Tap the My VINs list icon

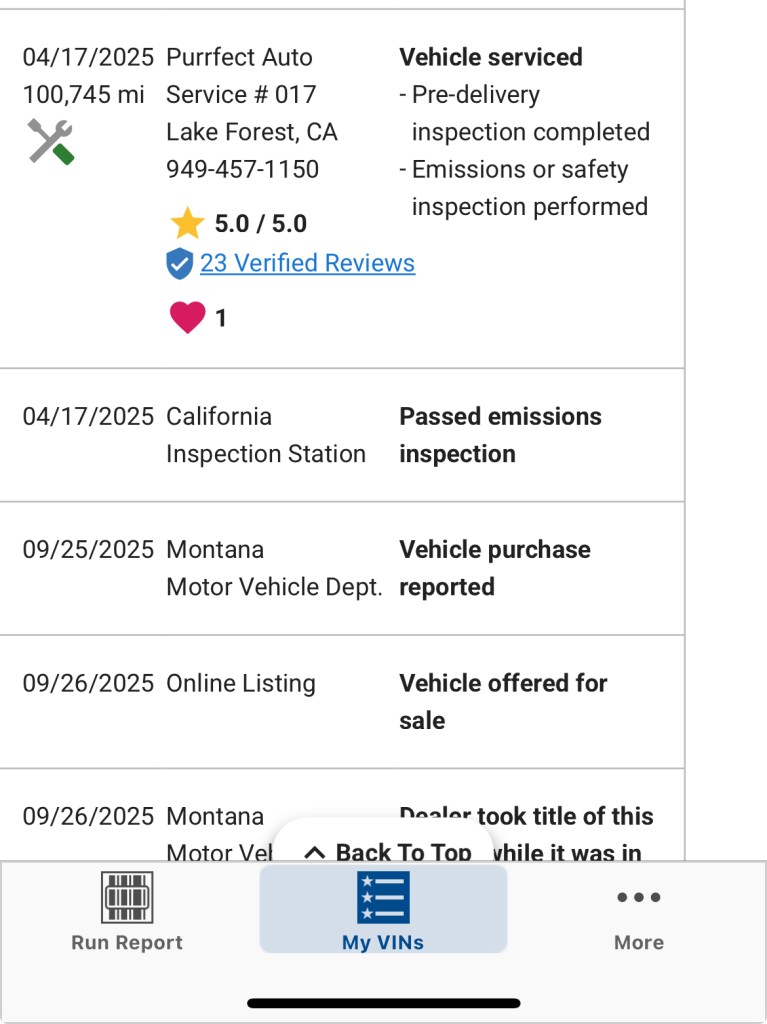[x=383, y=897]
